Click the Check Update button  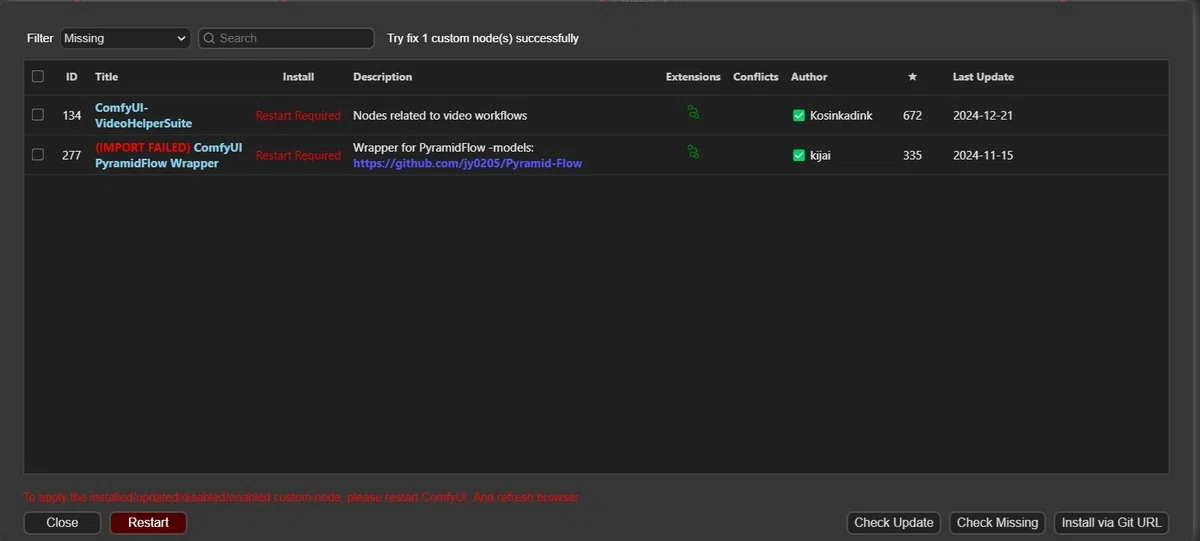coord(894,522)
